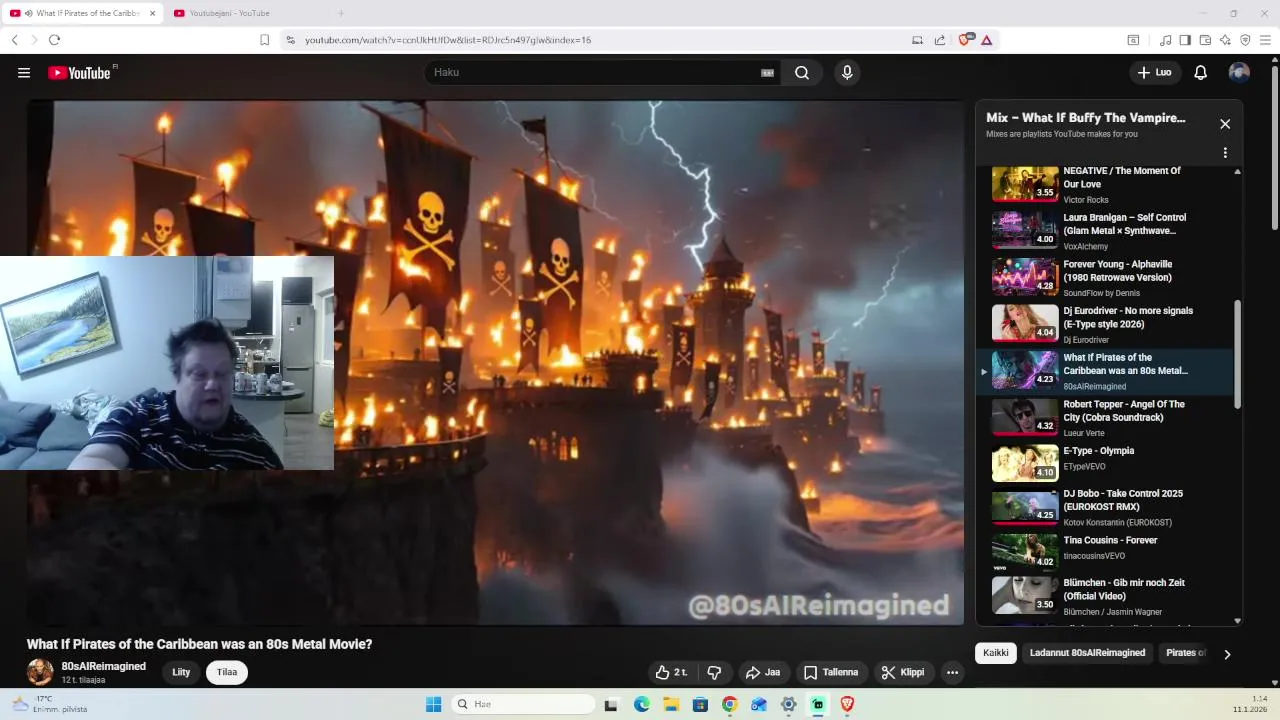This screenshot has width=1280, height=720.
Task: Start voice search with the microphone icon
Action: tap(847, 73)
